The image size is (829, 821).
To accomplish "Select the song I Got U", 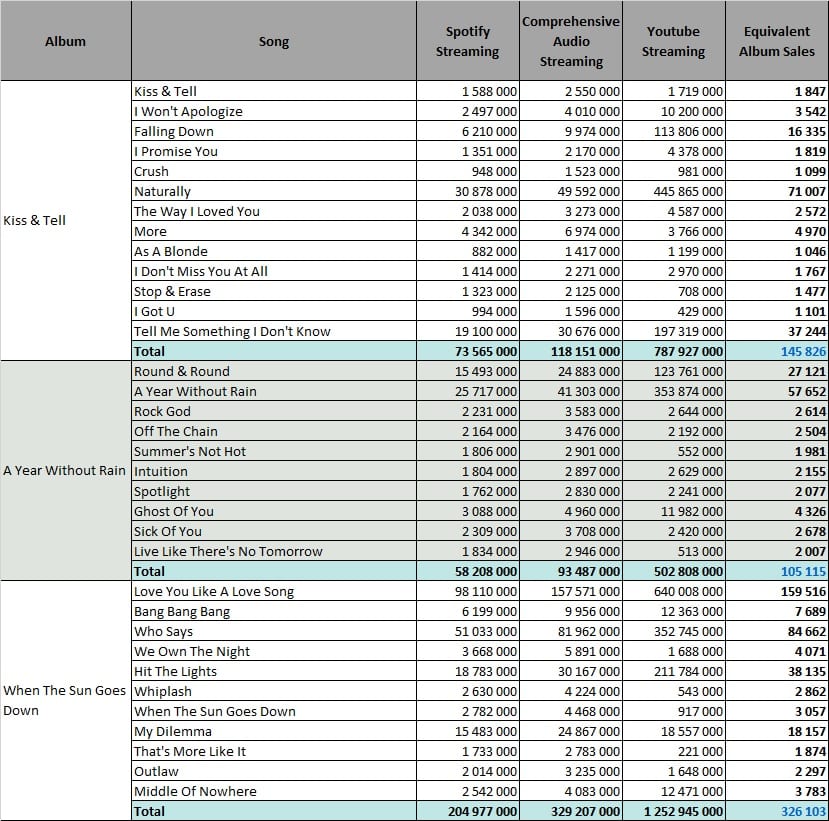I will (274, 311).
